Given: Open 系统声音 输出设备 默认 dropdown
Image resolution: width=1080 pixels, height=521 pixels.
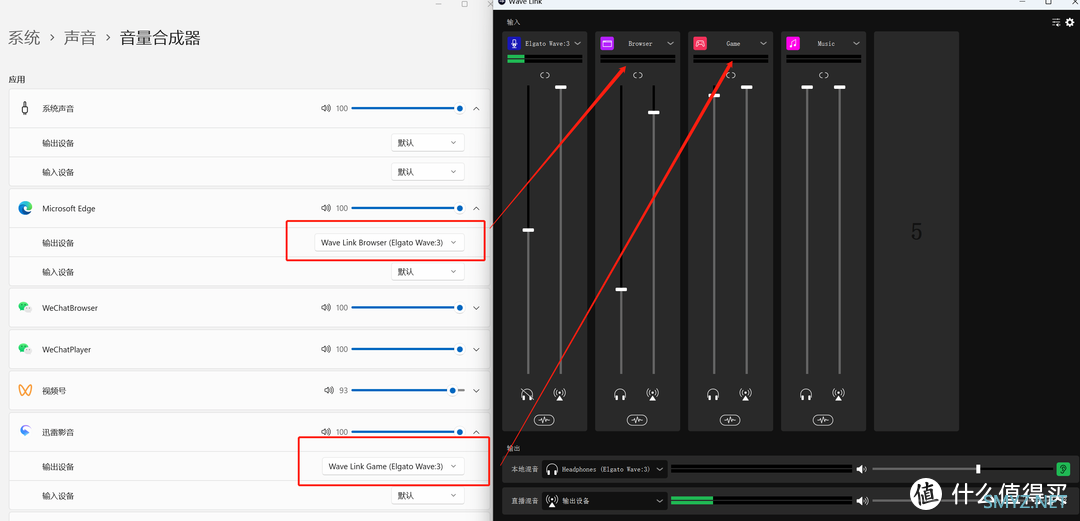Looking at the screenshot, I should click(x=428, y=143).
